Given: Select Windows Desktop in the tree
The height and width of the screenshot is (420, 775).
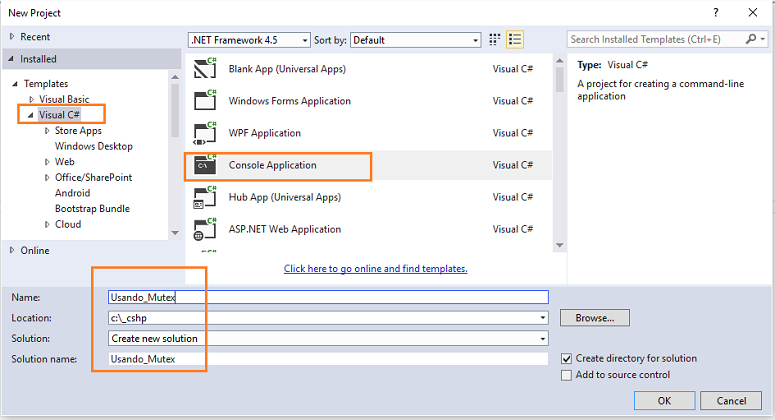Looking at the screenshot, I should pos(94,146).
